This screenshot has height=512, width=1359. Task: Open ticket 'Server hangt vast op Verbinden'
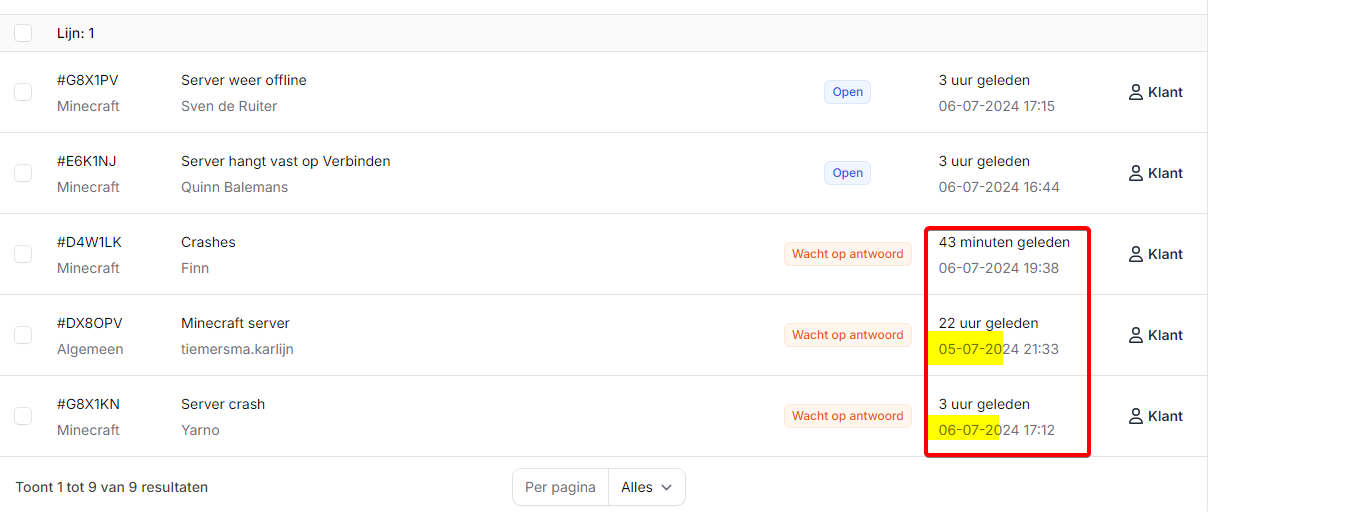pos(285,161)
